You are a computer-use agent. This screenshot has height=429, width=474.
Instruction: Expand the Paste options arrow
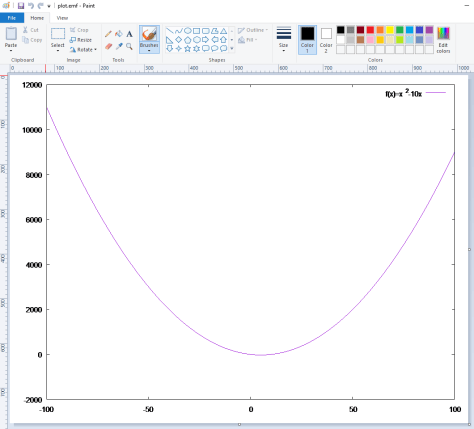tap(11, 50)
